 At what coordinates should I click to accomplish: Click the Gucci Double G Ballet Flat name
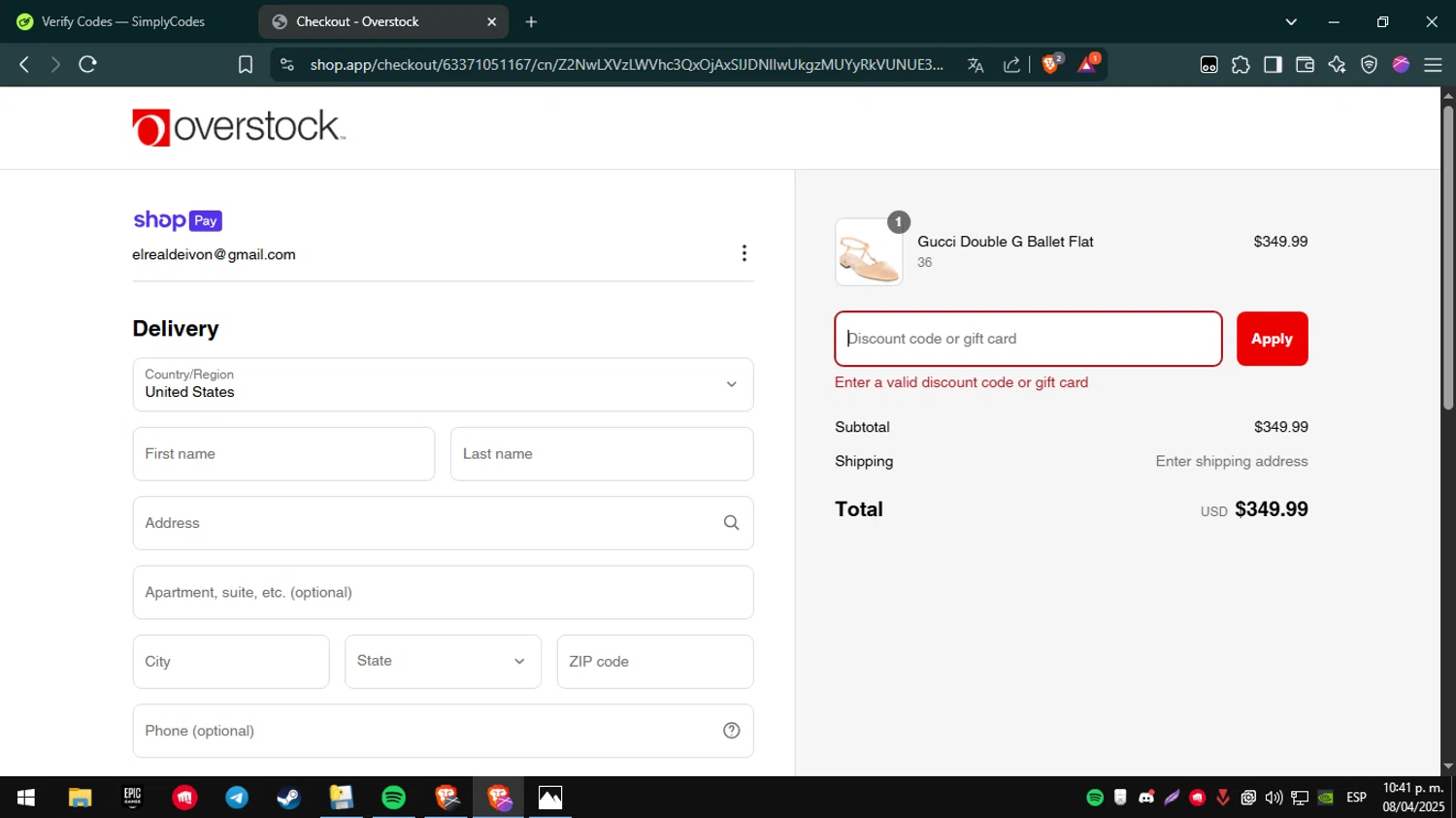pyautogui.click(x=1006, y=242)
